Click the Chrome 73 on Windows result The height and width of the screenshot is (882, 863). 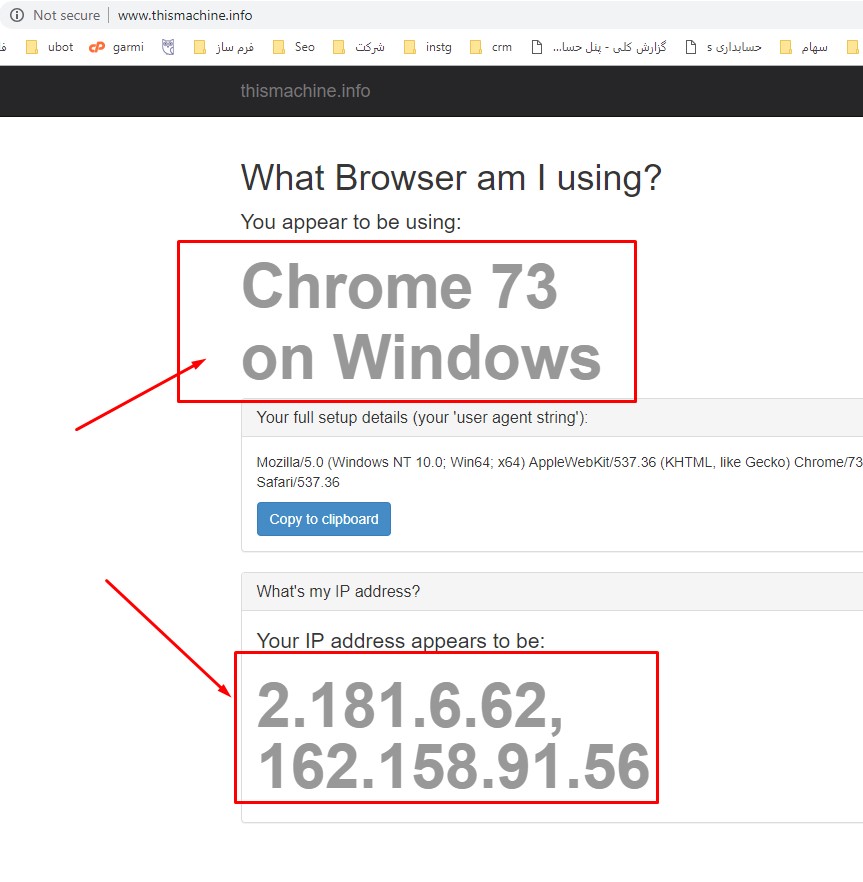421,322
